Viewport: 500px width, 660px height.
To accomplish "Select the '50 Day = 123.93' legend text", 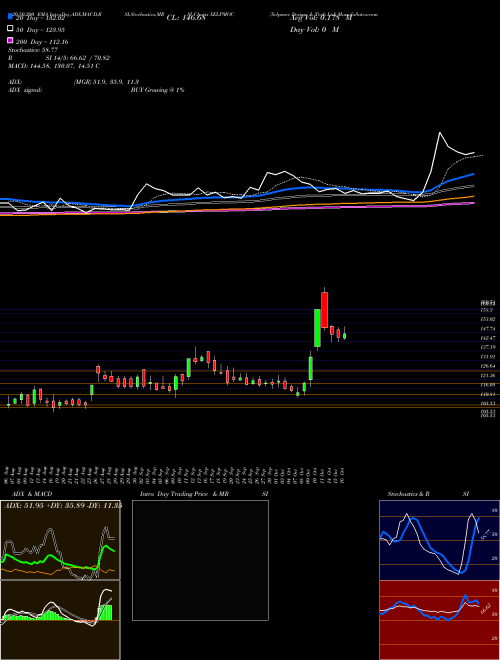I will pos(40,30).
